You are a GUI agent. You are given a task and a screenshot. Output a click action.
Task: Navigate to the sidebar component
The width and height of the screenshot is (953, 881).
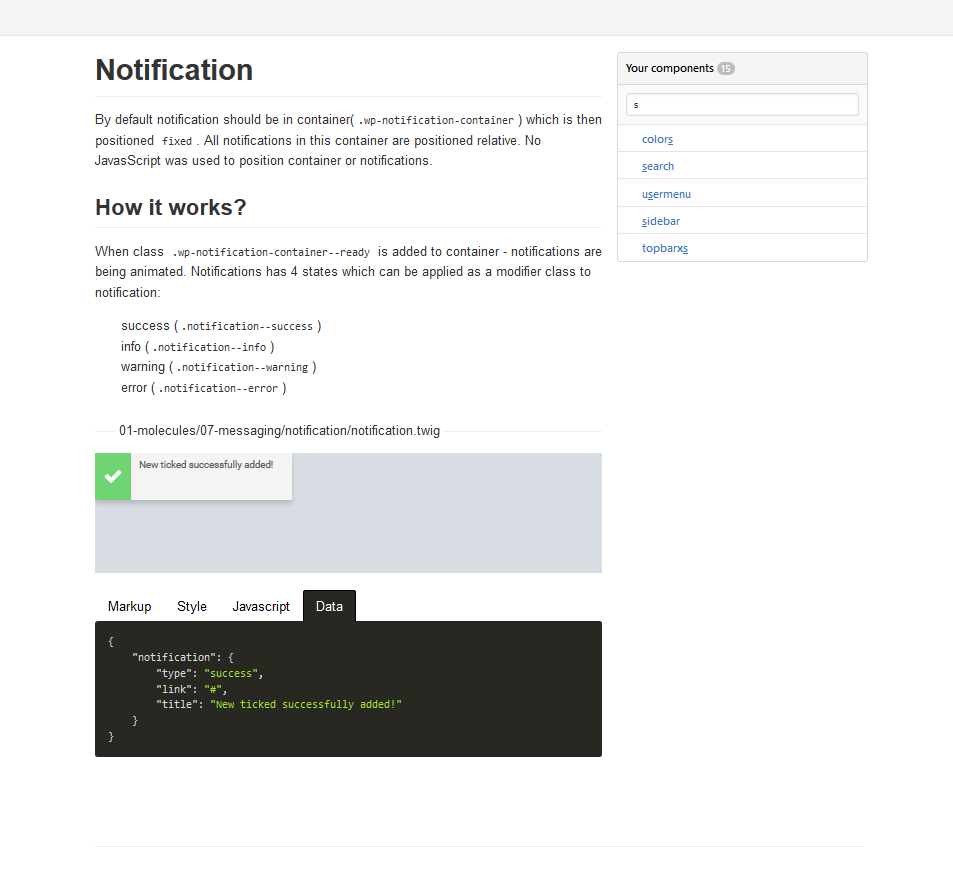click(661, 221)
